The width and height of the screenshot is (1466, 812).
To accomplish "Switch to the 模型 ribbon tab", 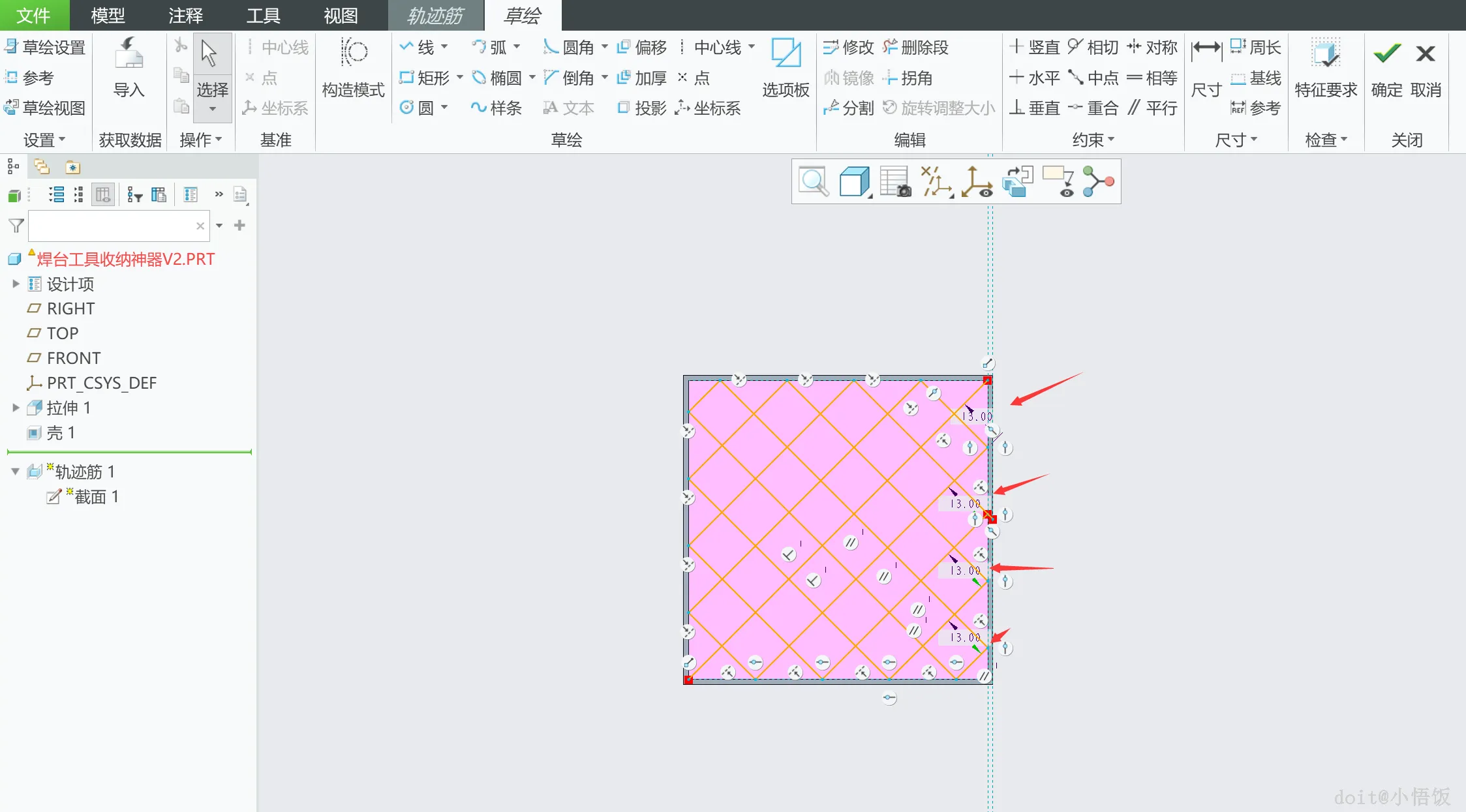I will (108, 15).
